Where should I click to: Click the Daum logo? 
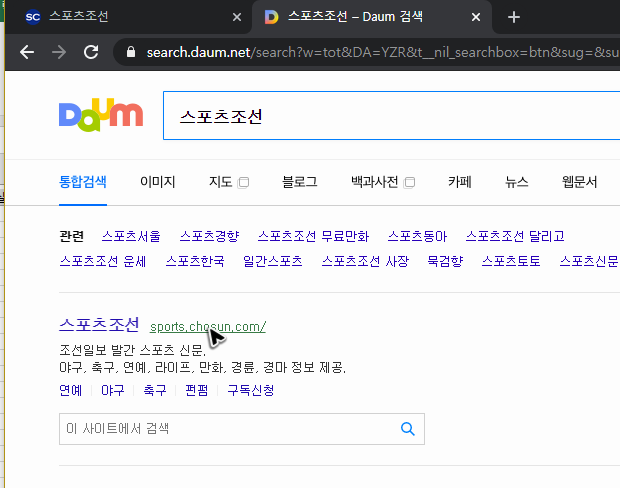tap(101, 115)
